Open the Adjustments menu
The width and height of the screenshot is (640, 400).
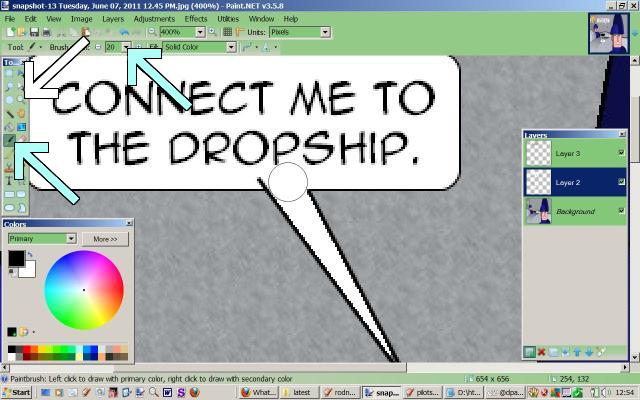coord(153,18)
